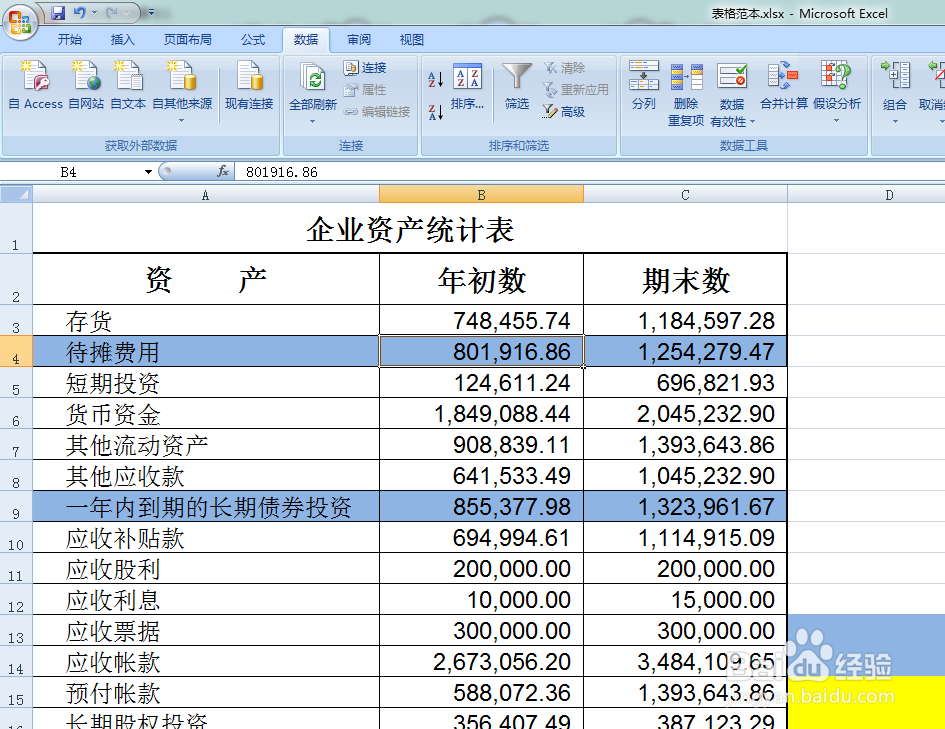Click the Select All corner button

coord(16,194)
